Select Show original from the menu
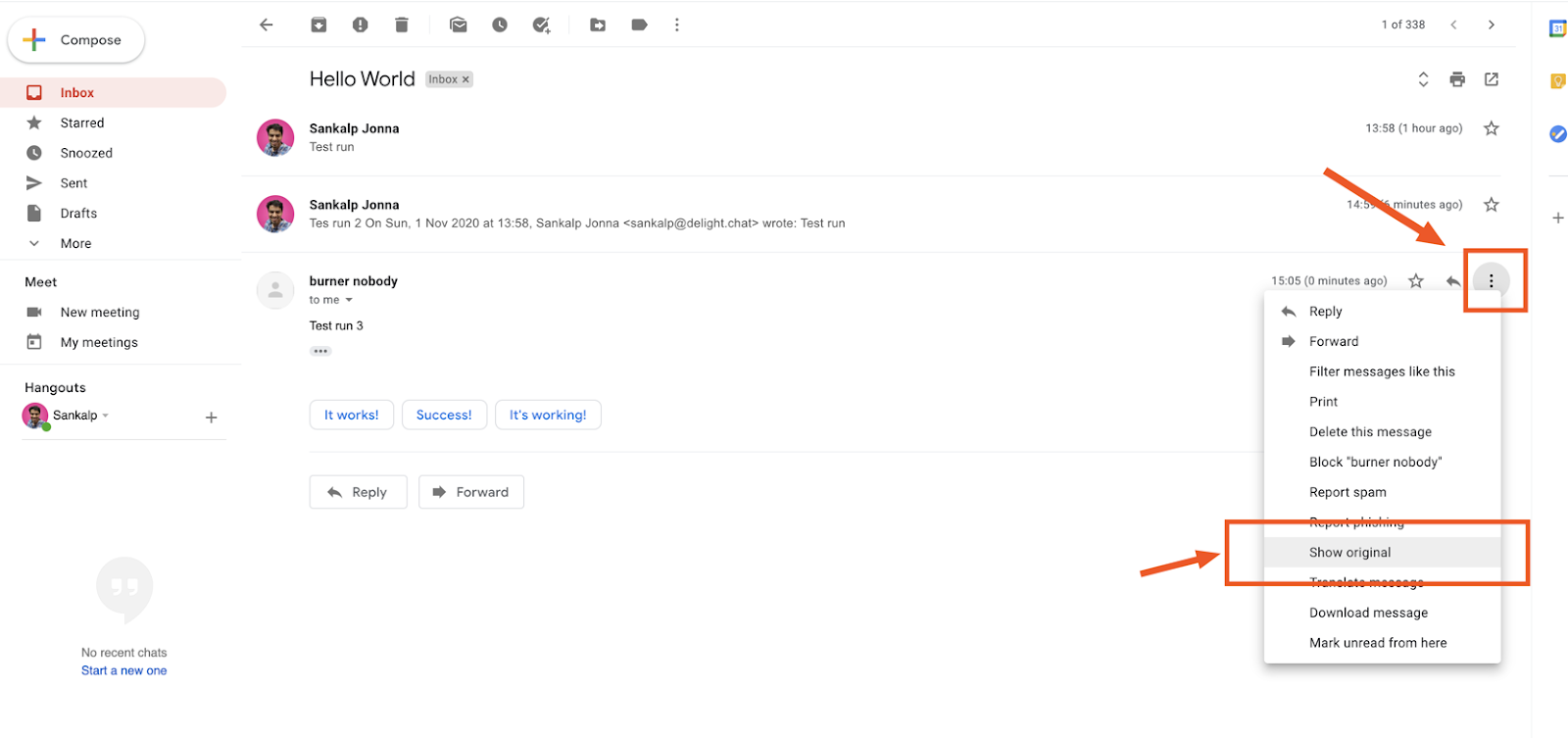Viewport: 1568px width, 738px height. click(1349, 553)
